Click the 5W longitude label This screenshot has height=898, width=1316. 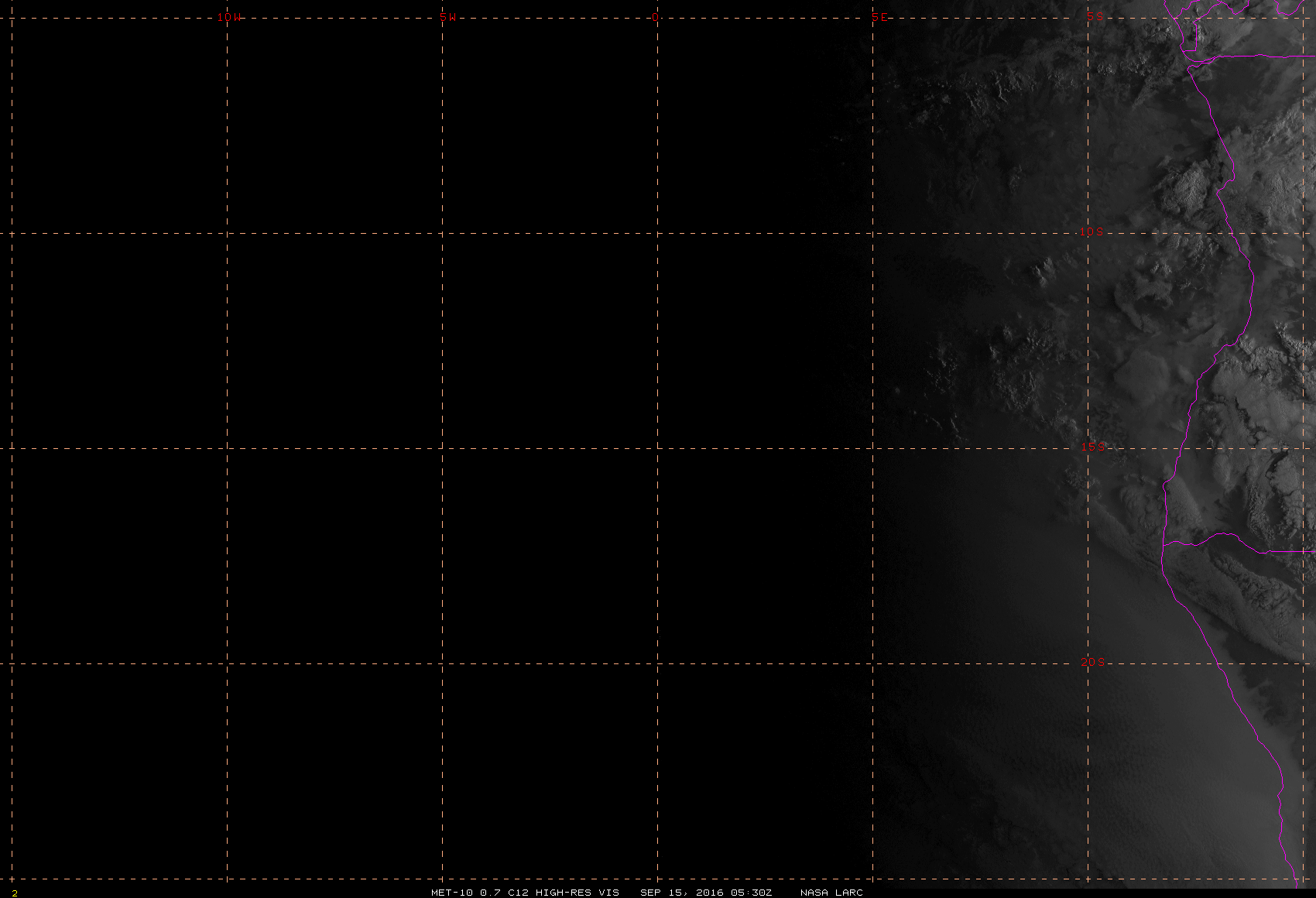click(448, 17)
